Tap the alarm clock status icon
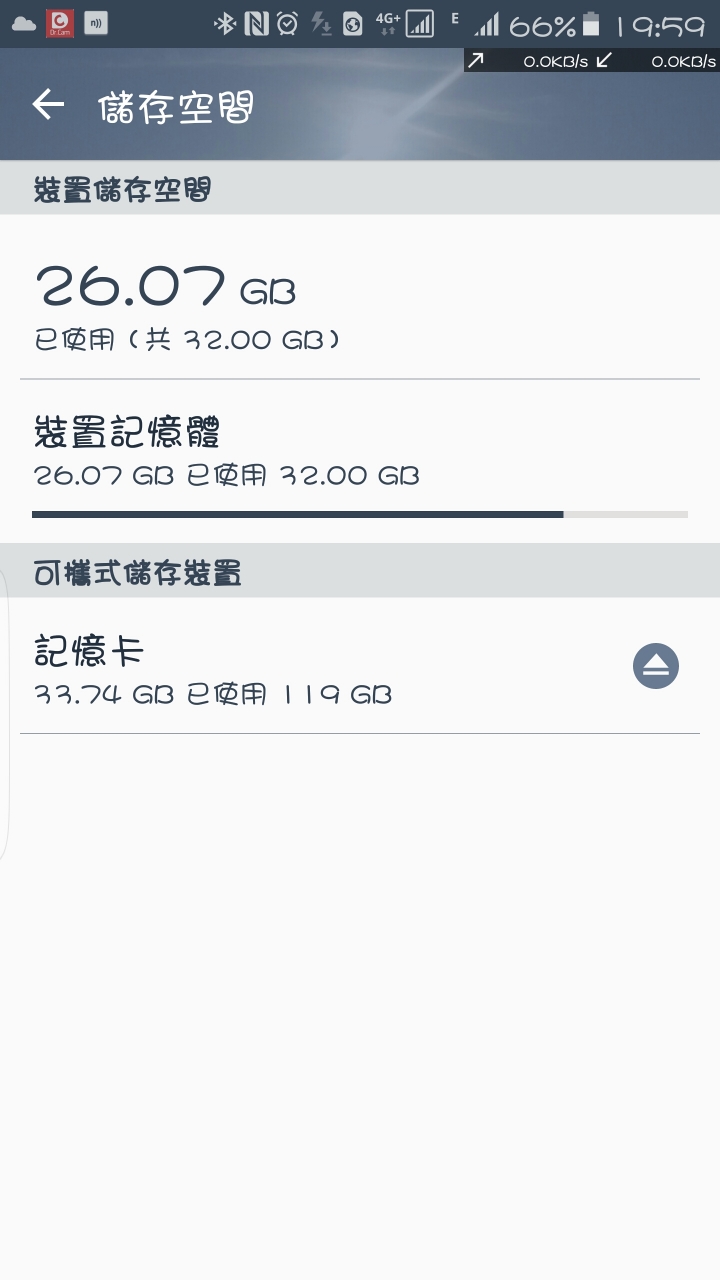 click(288, 23)
